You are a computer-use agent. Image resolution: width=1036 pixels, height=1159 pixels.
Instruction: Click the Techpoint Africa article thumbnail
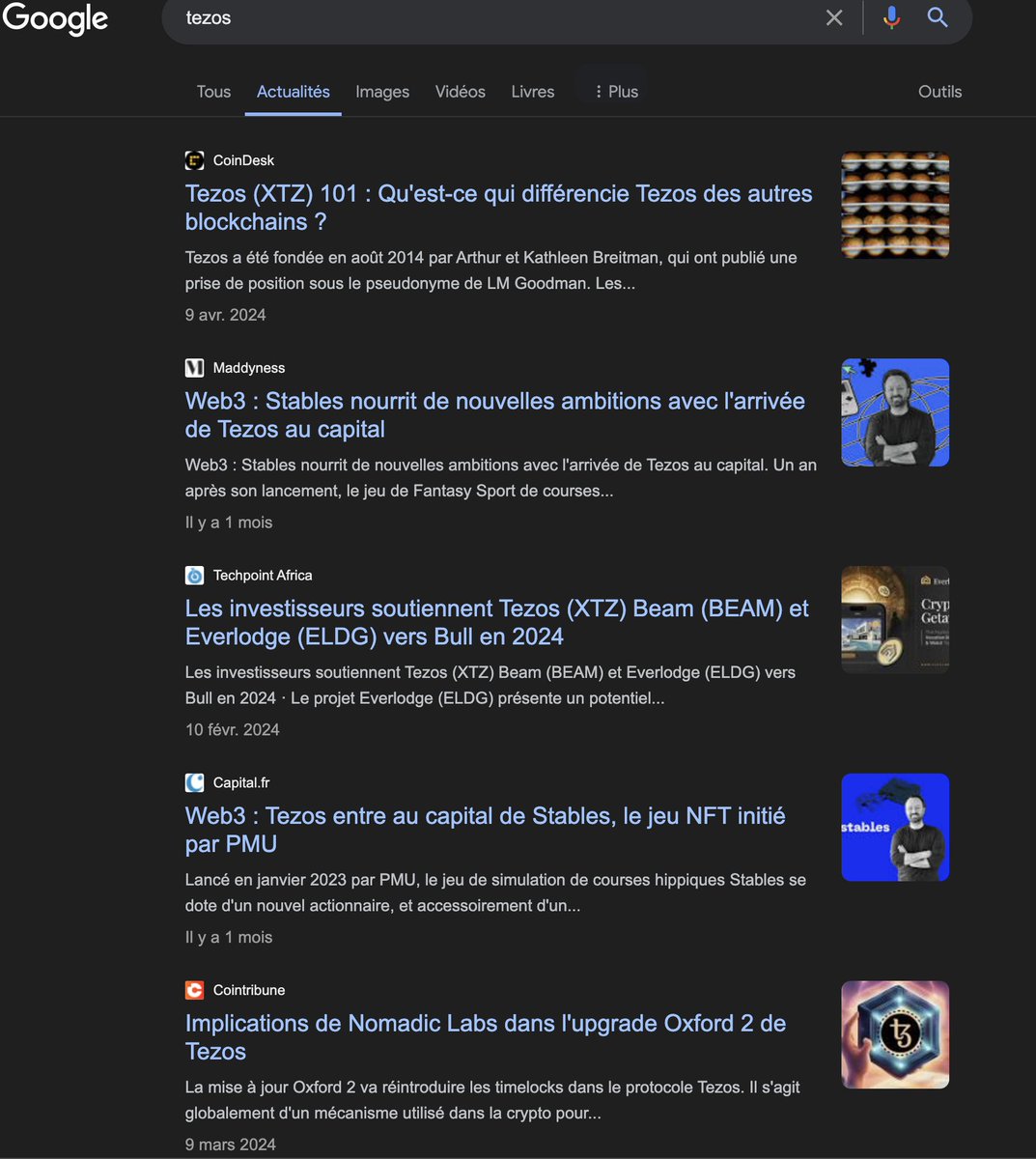pyautogui.click(x=895, y=620)
